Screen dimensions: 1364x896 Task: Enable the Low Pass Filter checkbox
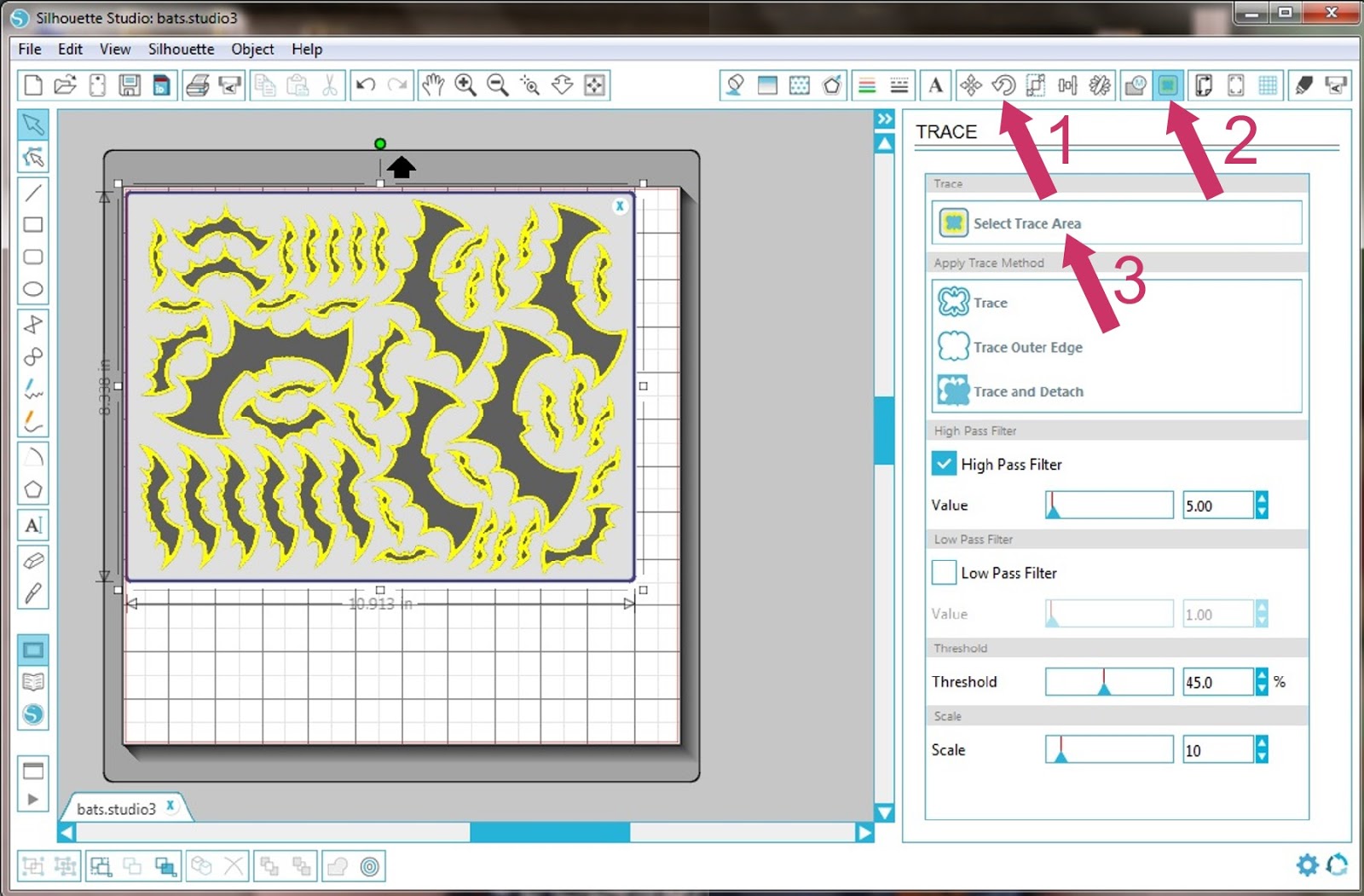[944, 572]
